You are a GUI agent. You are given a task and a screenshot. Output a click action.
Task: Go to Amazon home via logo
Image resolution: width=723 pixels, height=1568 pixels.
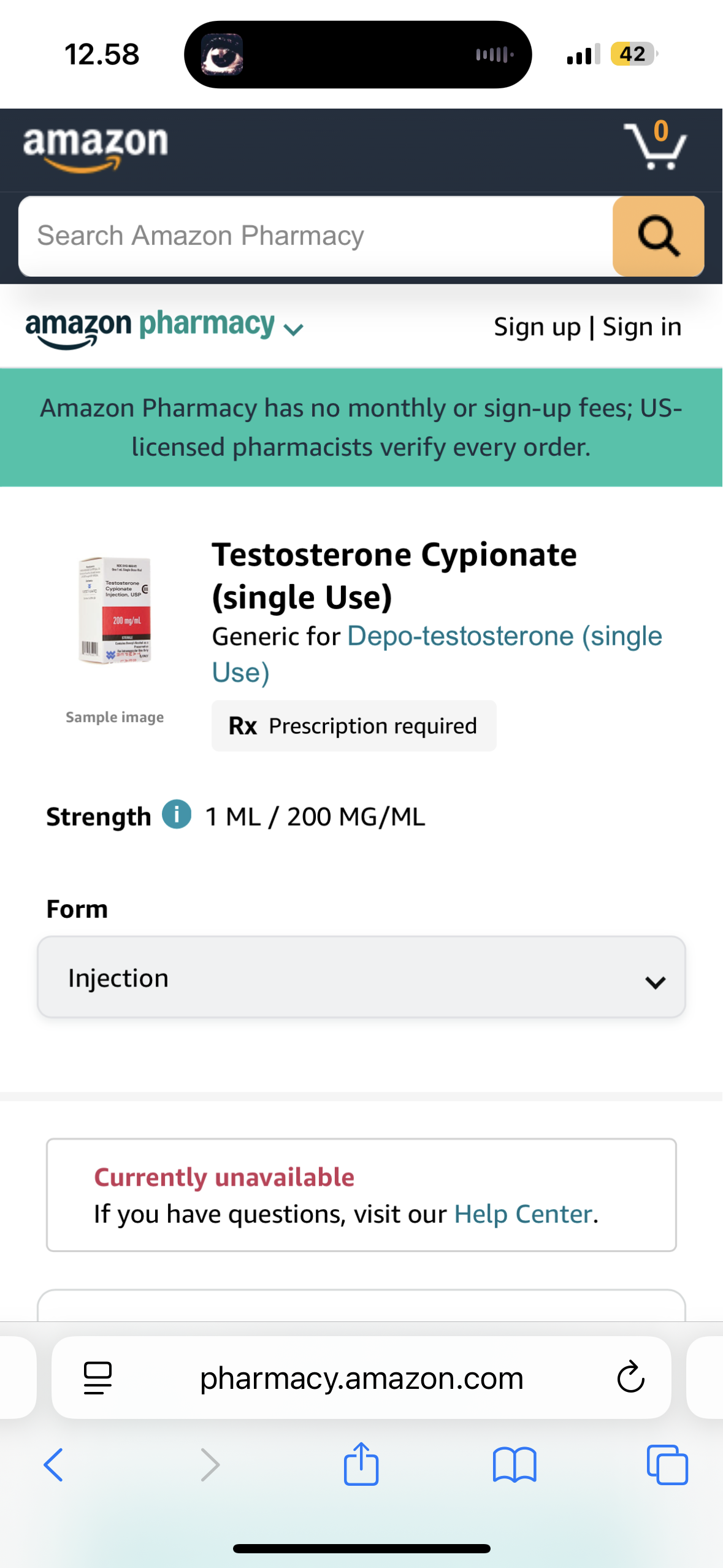(96, 147)
